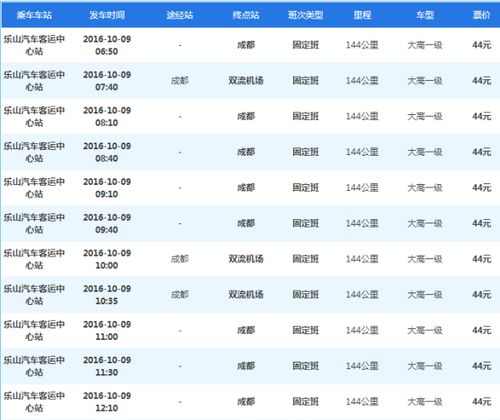
Task: Click 成都 via-station in 07:40 row
Action: [x=180, y=81]
